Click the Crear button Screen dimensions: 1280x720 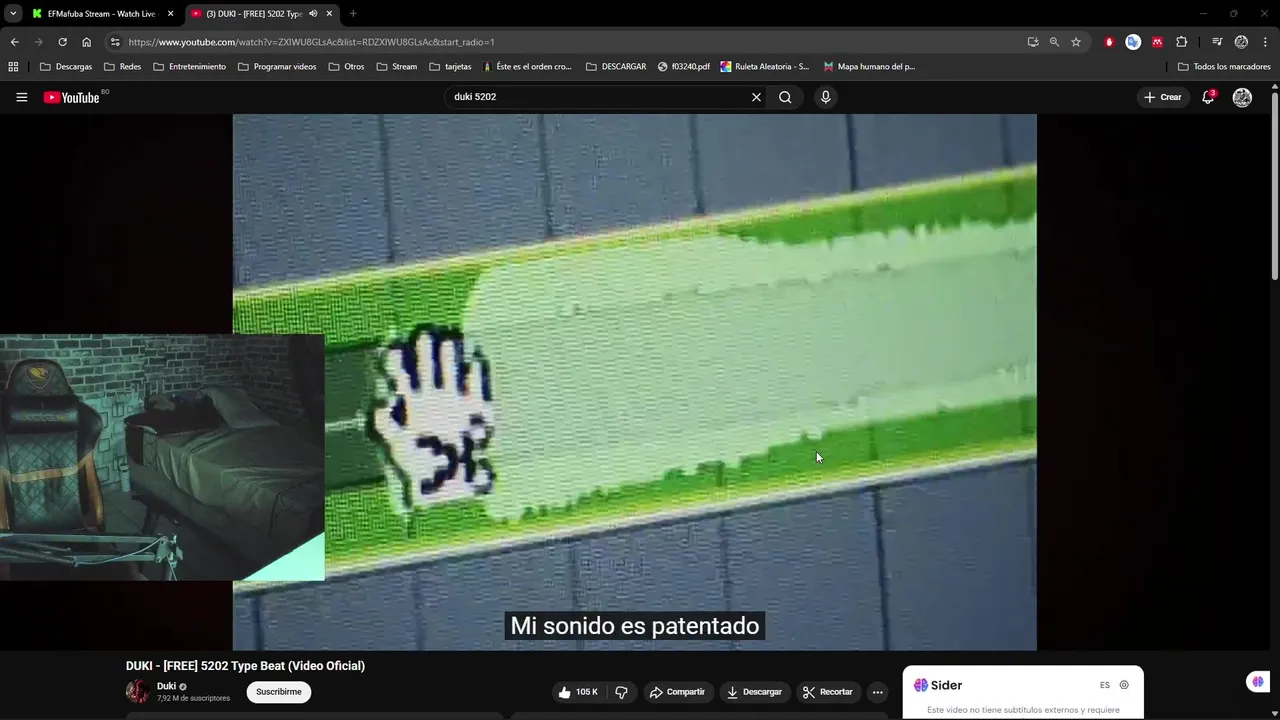click(x=1163, y=97)
